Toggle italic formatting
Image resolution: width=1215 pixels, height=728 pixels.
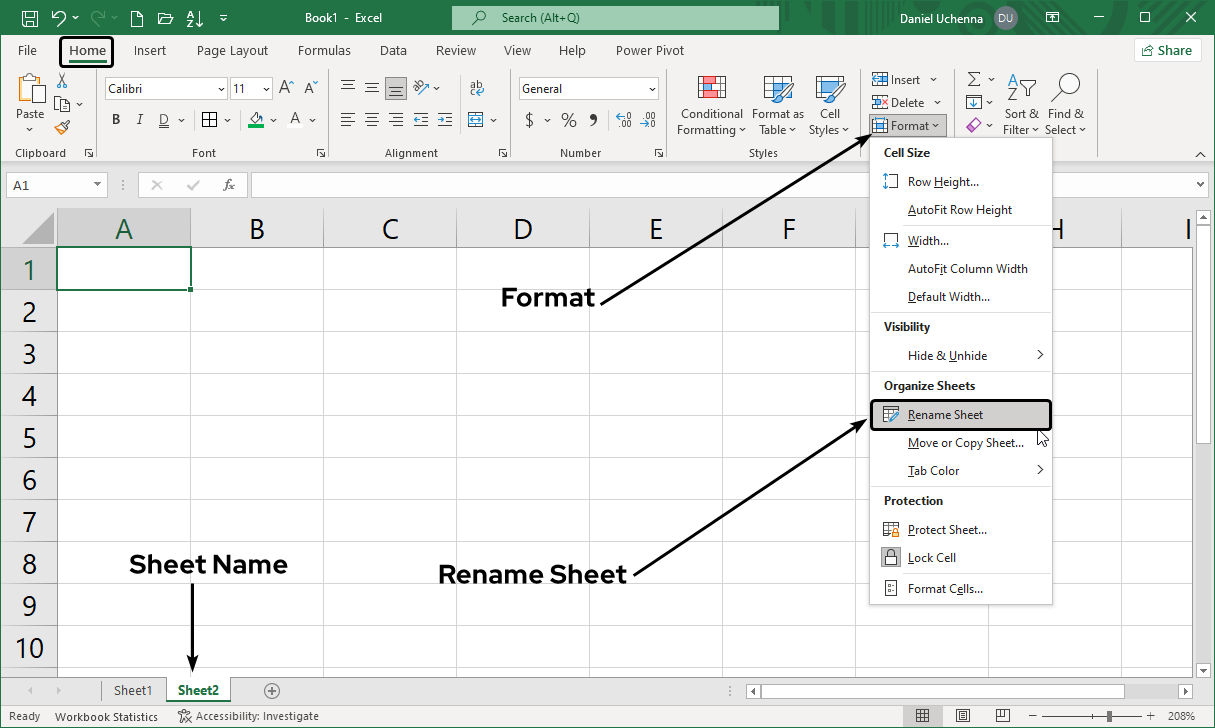(x=139, y=119)
